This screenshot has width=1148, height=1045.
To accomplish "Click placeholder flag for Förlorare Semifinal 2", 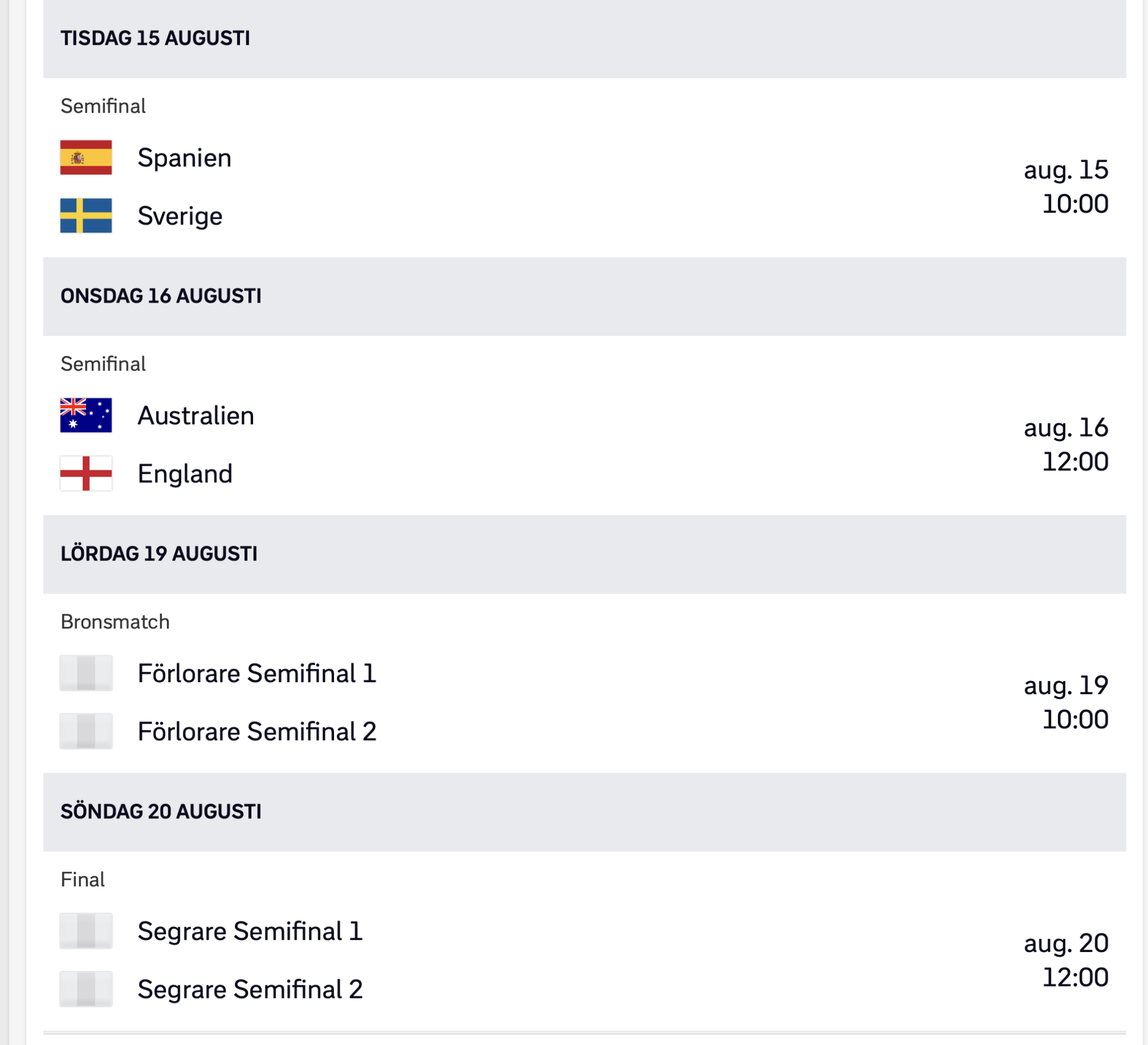I will (86, 731).
